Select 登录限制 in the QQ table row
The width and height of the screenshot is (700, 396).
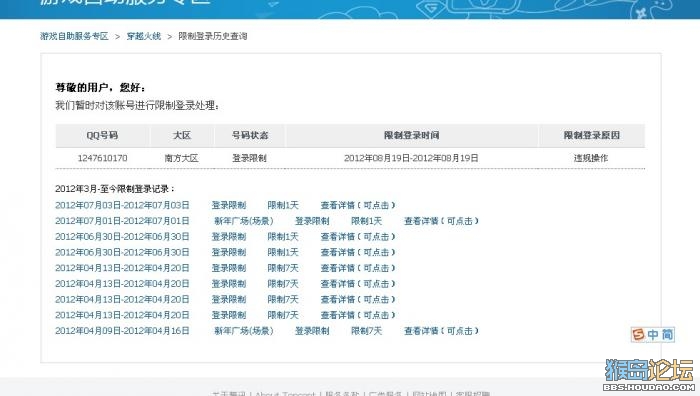pos(250,158)
